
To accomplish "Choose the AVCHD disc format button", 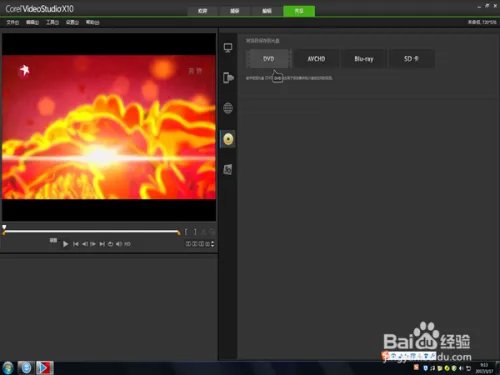I will (x=316, y=59).
